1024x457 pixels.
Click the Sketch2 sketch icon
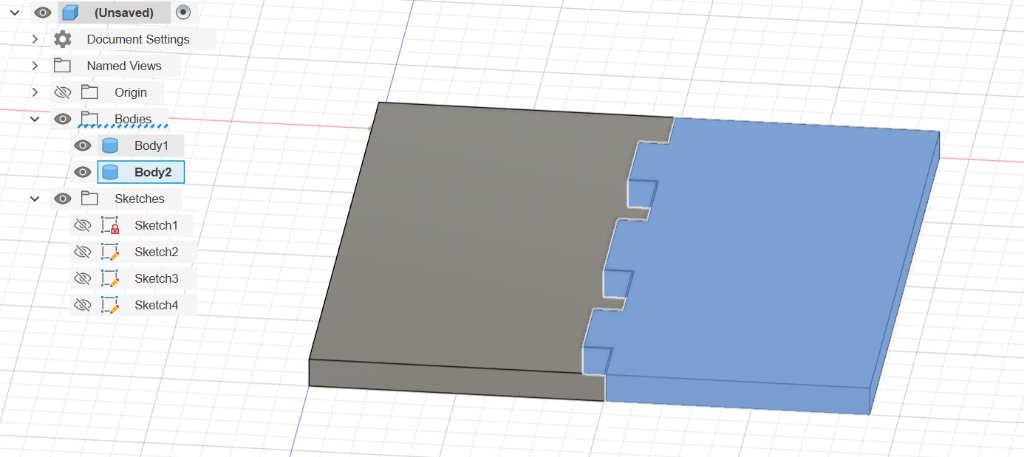pos(110,251)
